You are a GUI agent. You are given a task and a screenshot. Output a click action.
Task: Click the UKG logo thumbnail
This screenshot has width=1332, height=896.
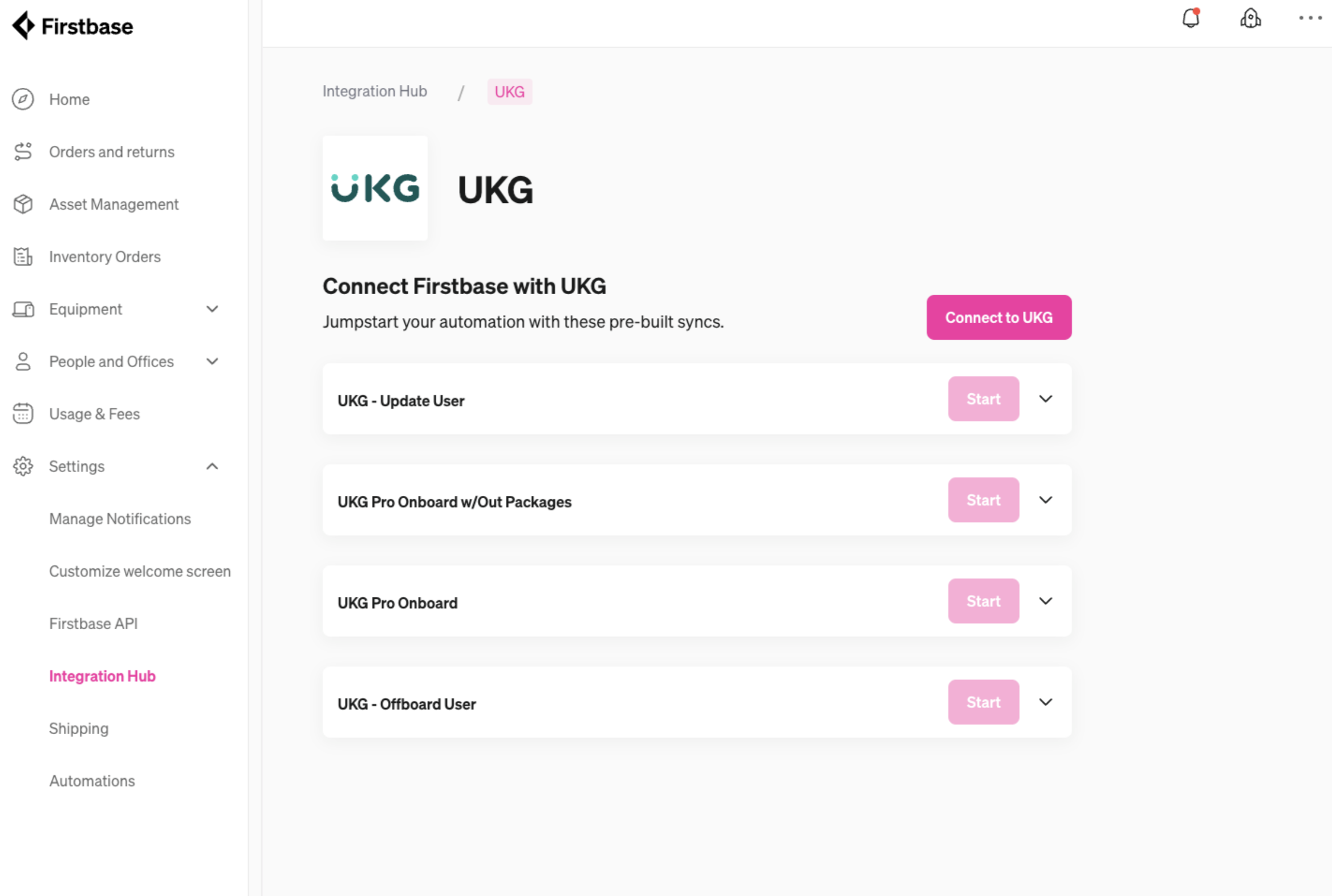pos(375,188)
